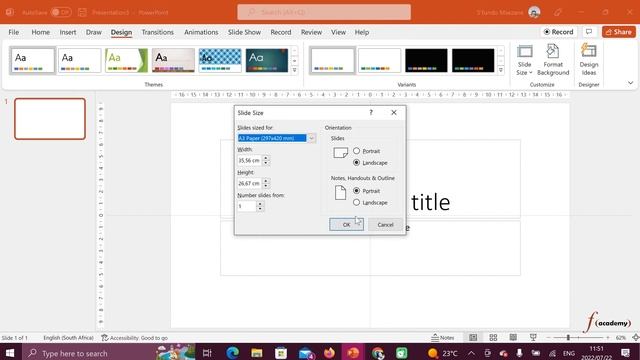
Task: Open Microsoft Edge from taskbar
Action: [232, 353]
